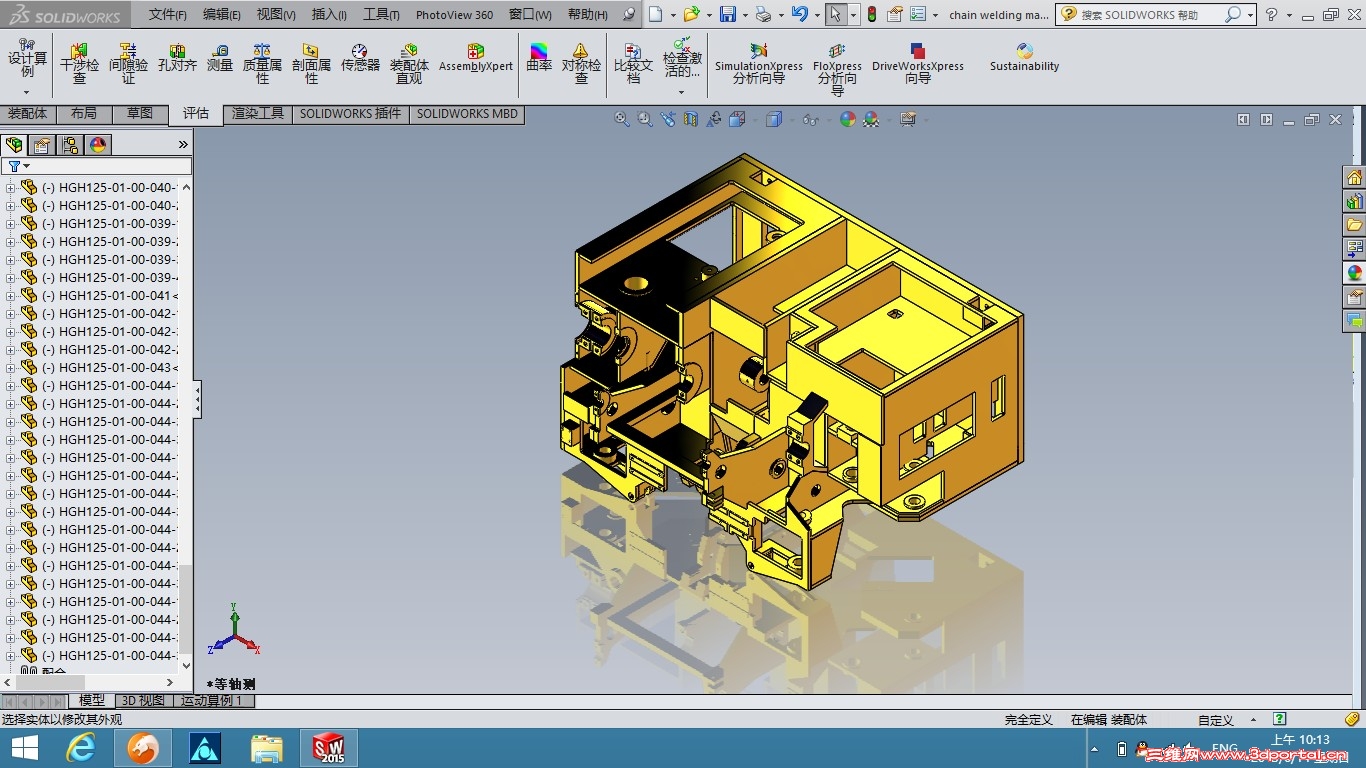Click the Zoom to Fit view icon
This screenshot has height=768, width=1366.
click(621, 120)
